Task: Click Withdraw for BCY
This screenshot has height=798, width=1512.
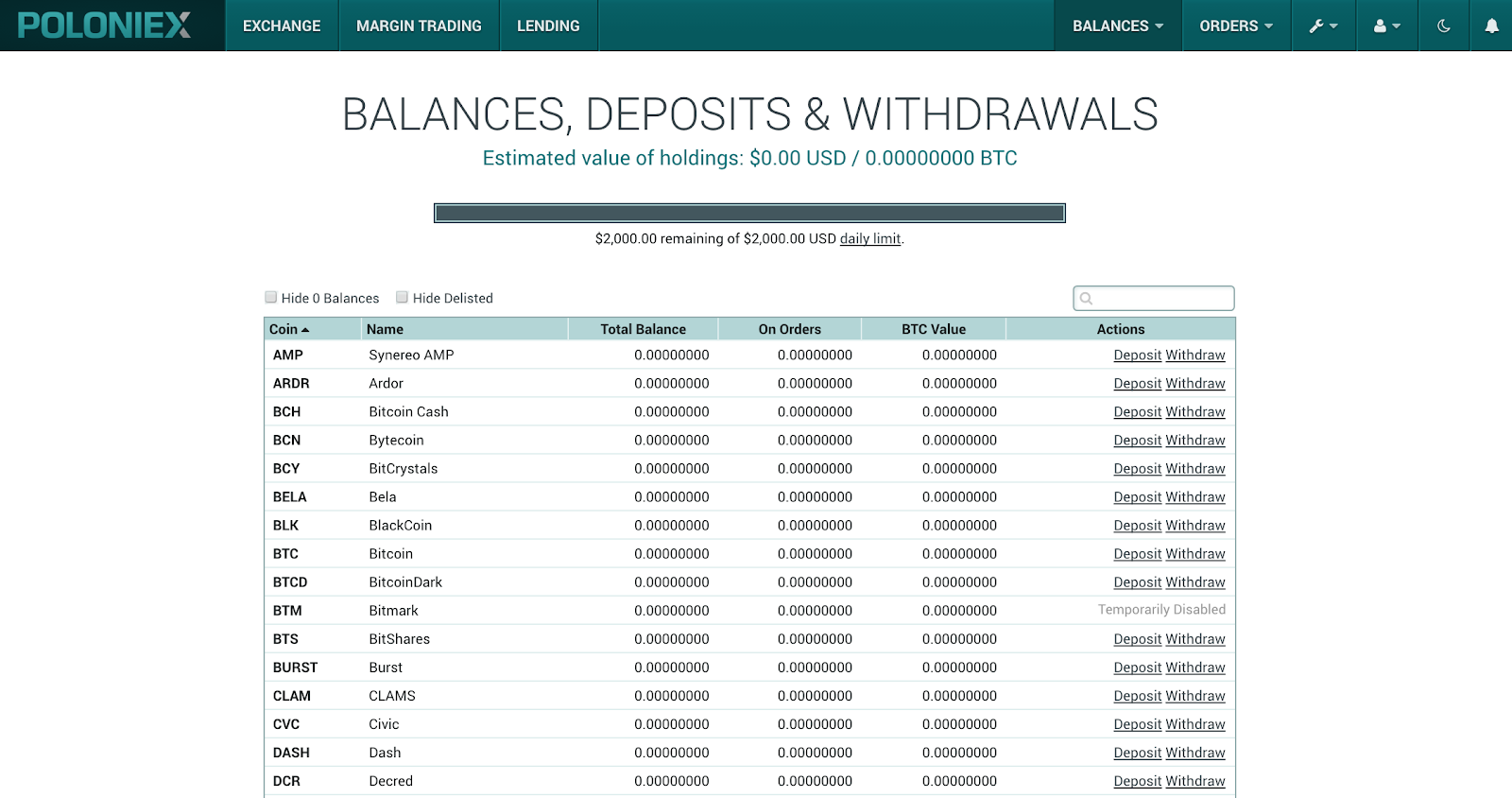Action: click(1195, 468)
